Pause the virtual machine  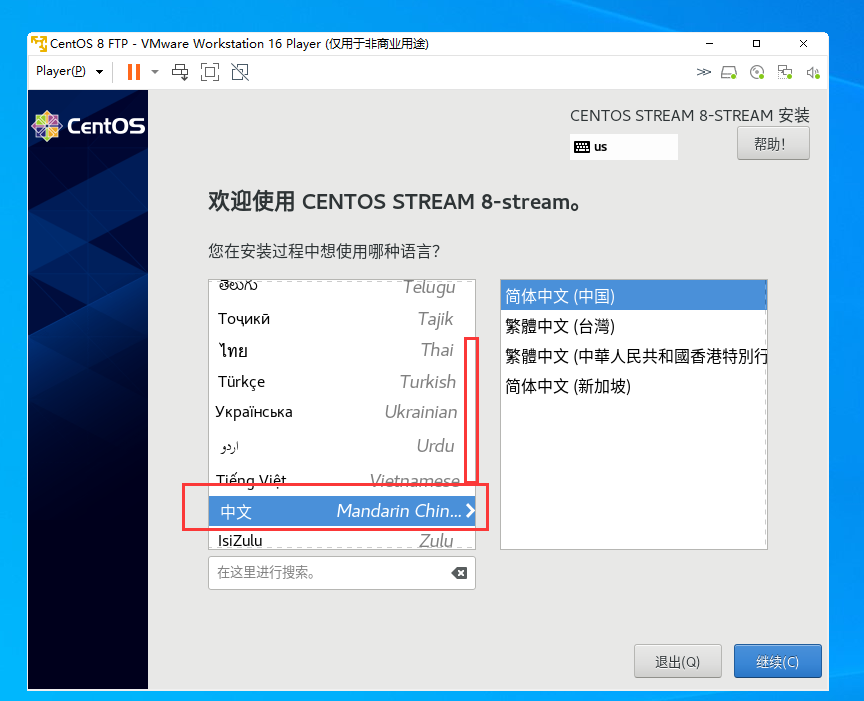click(134, 72)
